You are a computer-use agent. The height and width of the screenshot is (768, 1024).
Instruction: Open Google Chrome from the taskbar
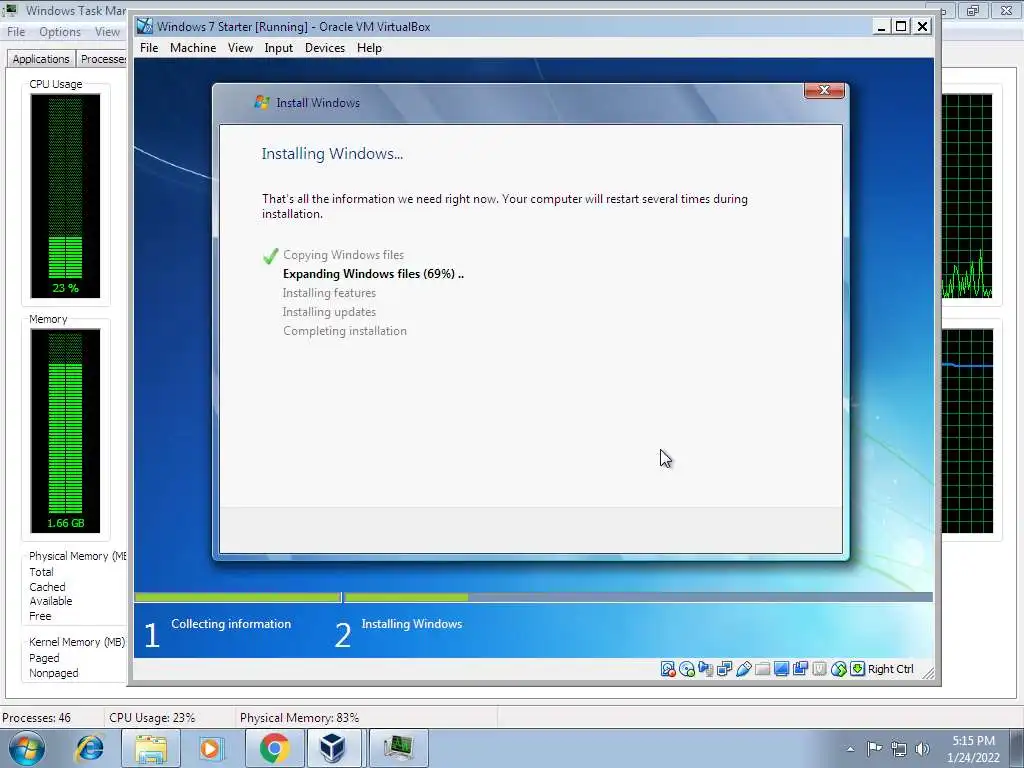274,748
